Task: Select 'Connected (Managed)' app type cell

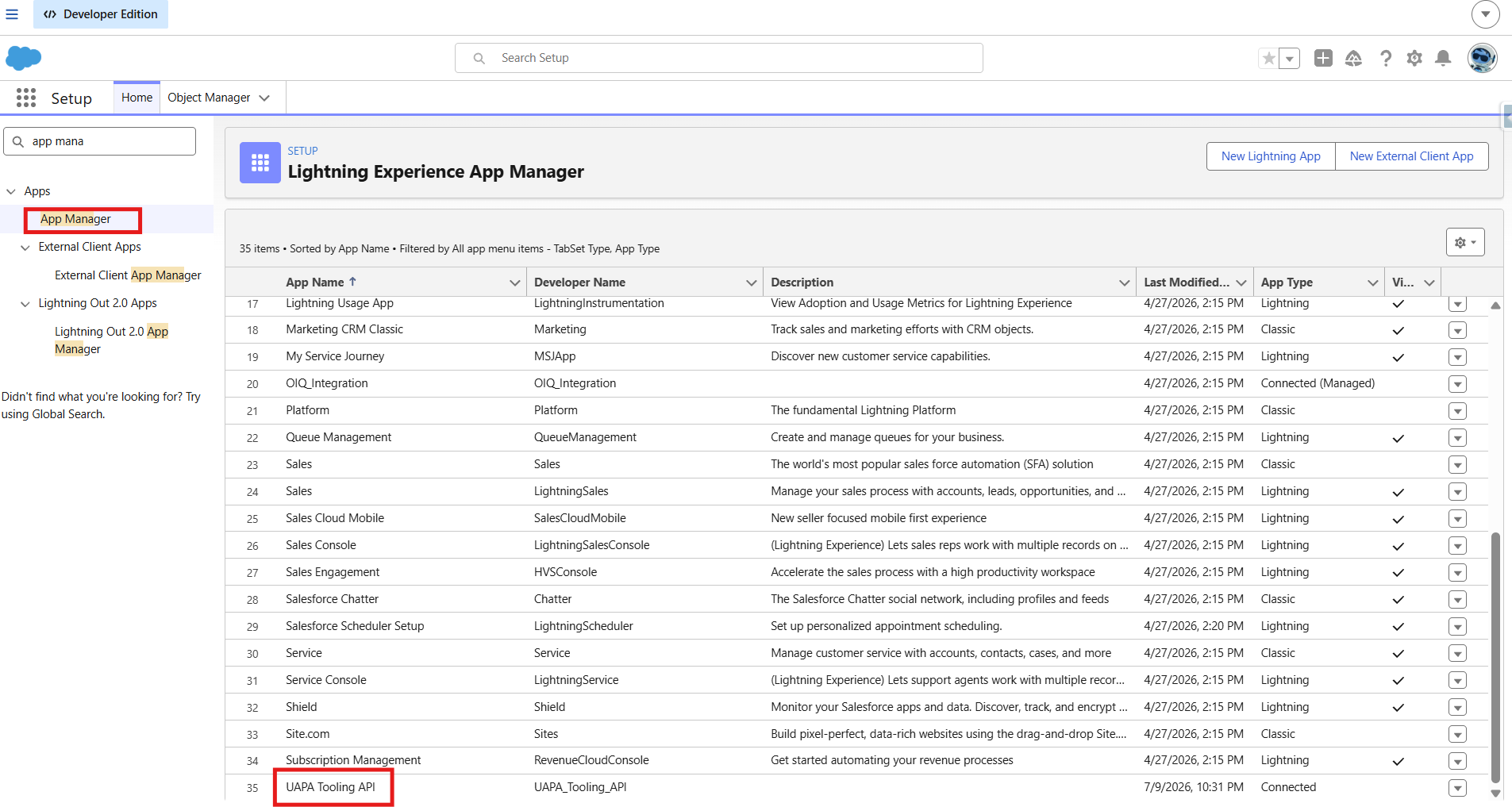Action: click(1318, 383)
